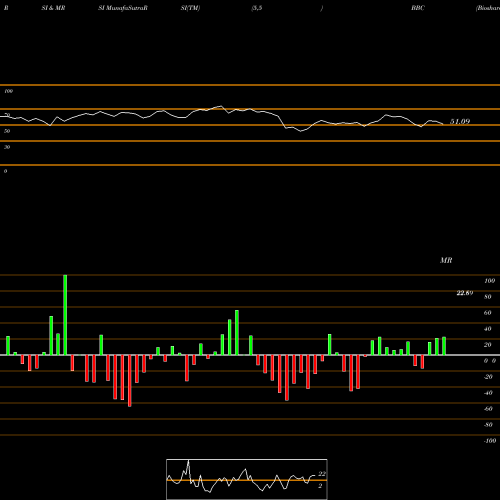Click the MR axis label -60

[488, 409]
